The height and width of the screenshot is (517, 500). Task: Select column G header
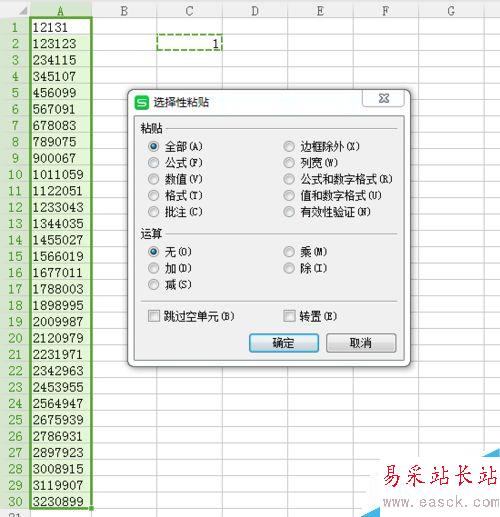tap(451, 11)
